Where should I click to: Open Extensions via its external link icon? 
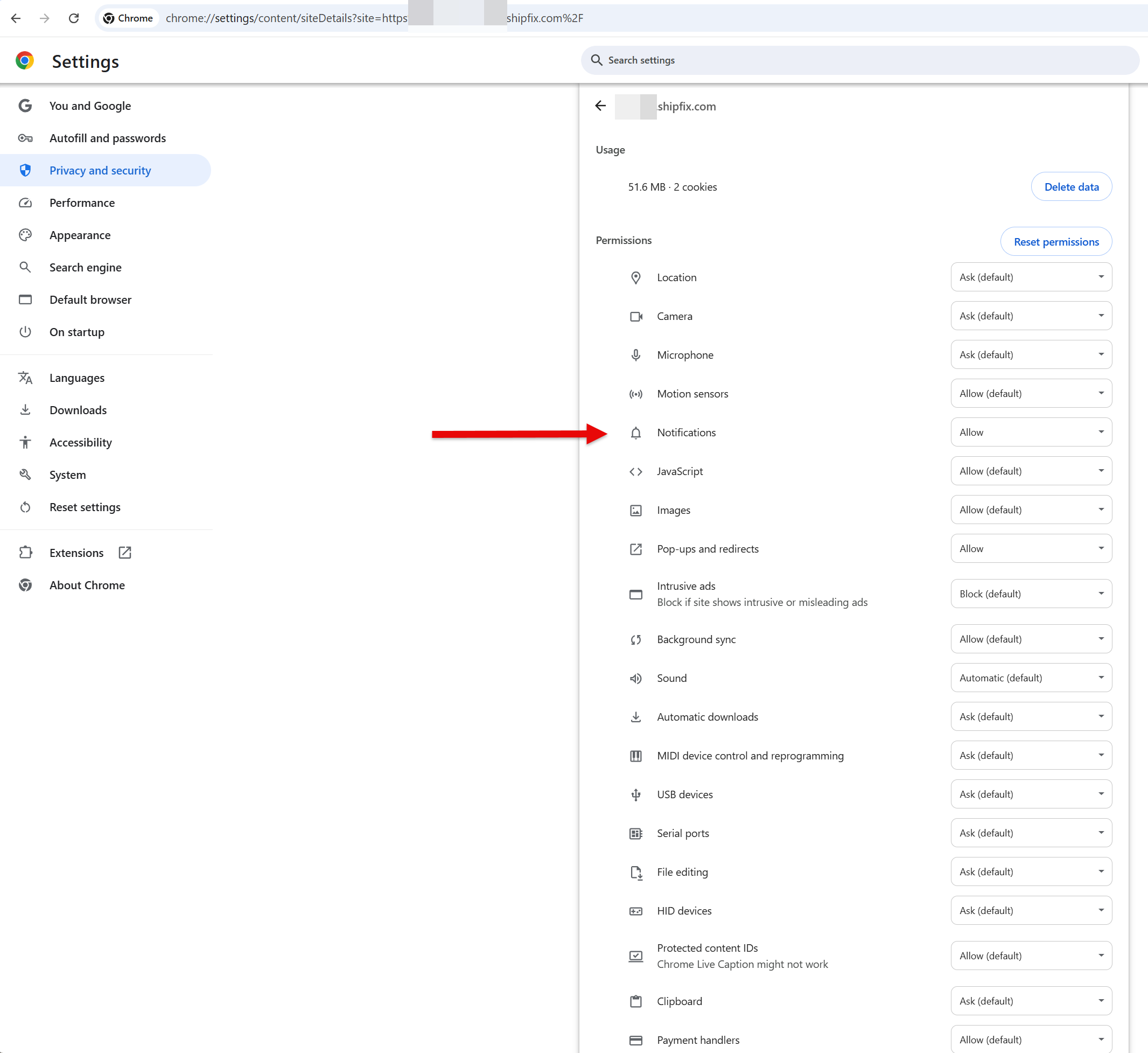125,552
